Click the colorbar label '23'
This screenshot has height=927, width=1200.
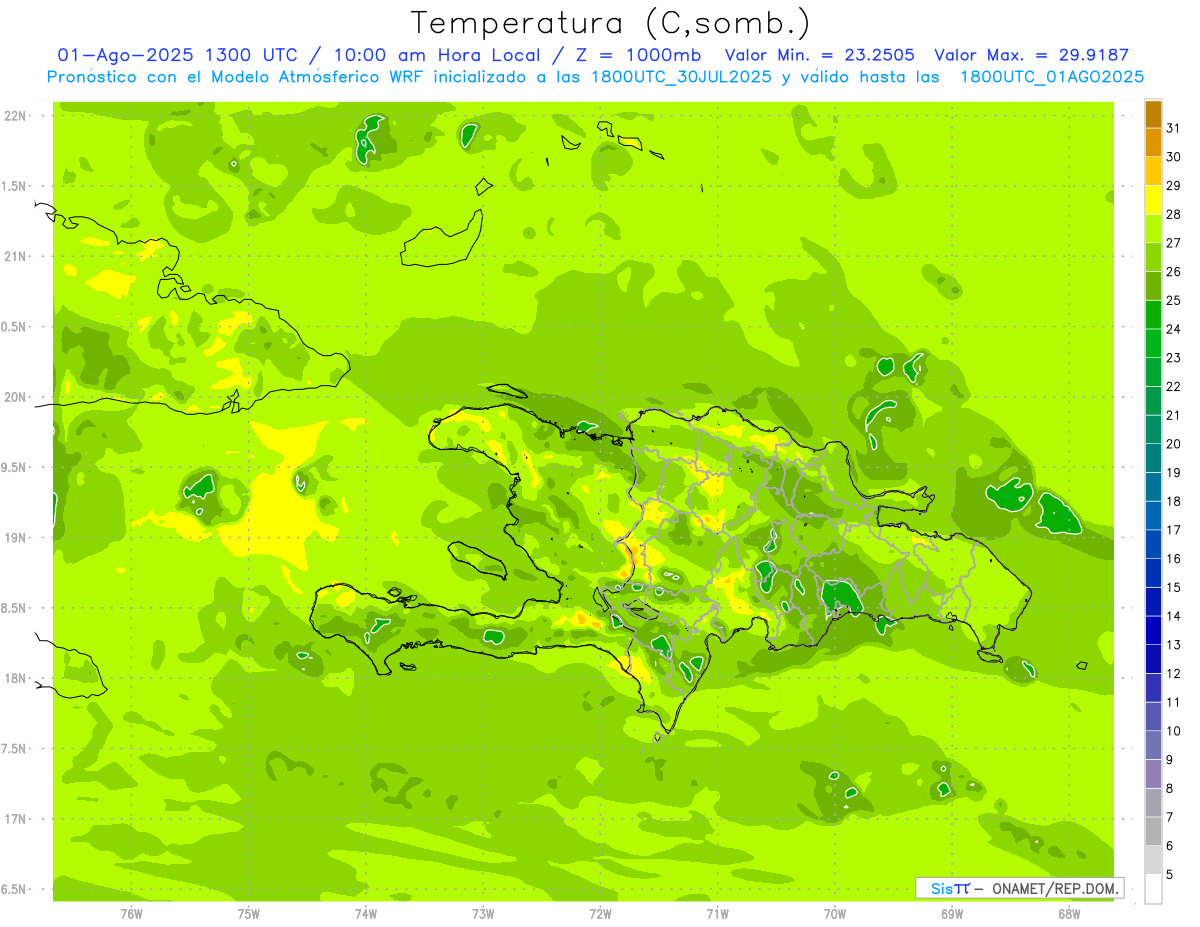(1174, 358)
